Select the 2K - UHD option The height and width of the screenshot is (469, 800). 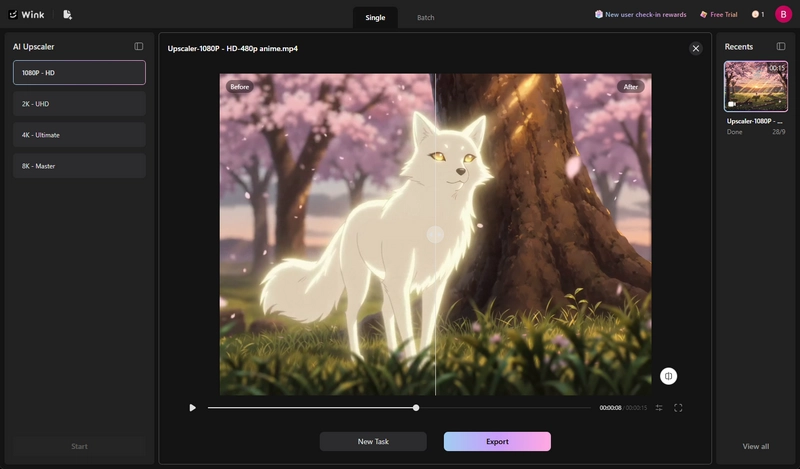[79, 104]
